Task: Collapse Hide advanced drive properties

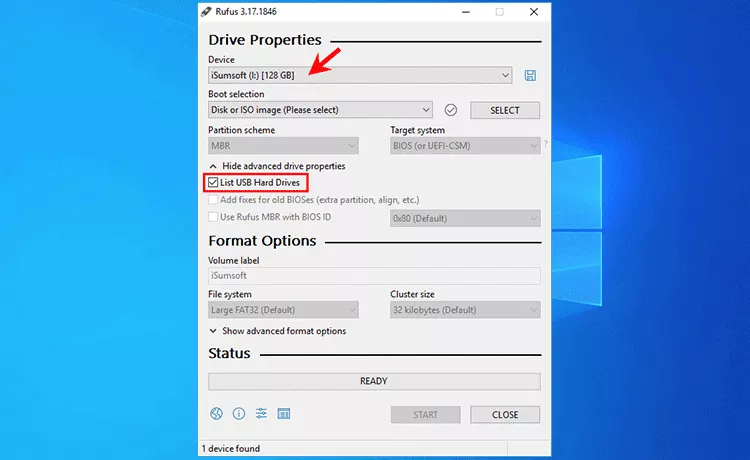Action: pos(277,166)
